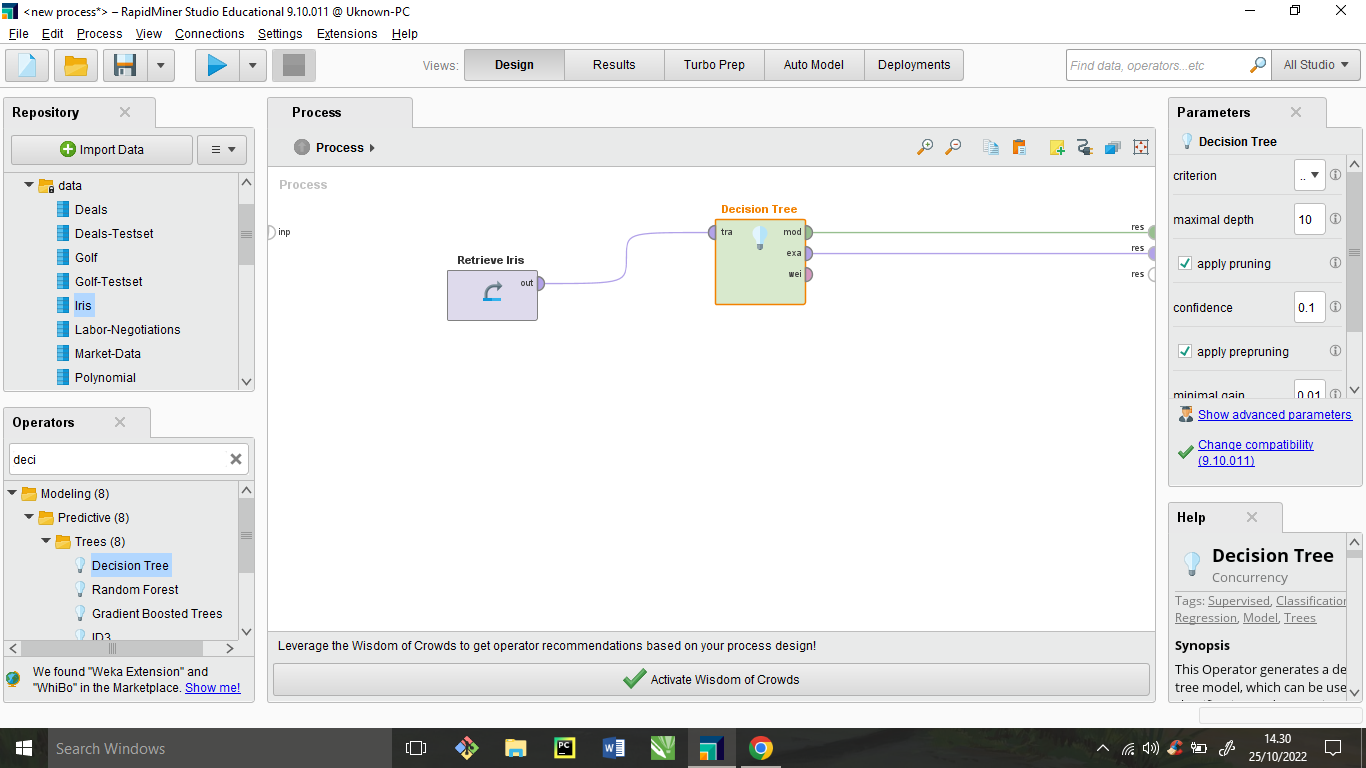The image size is (1366, 768).
Task: Open Google Chrome from the taskbar
Action: pos(759,748)
